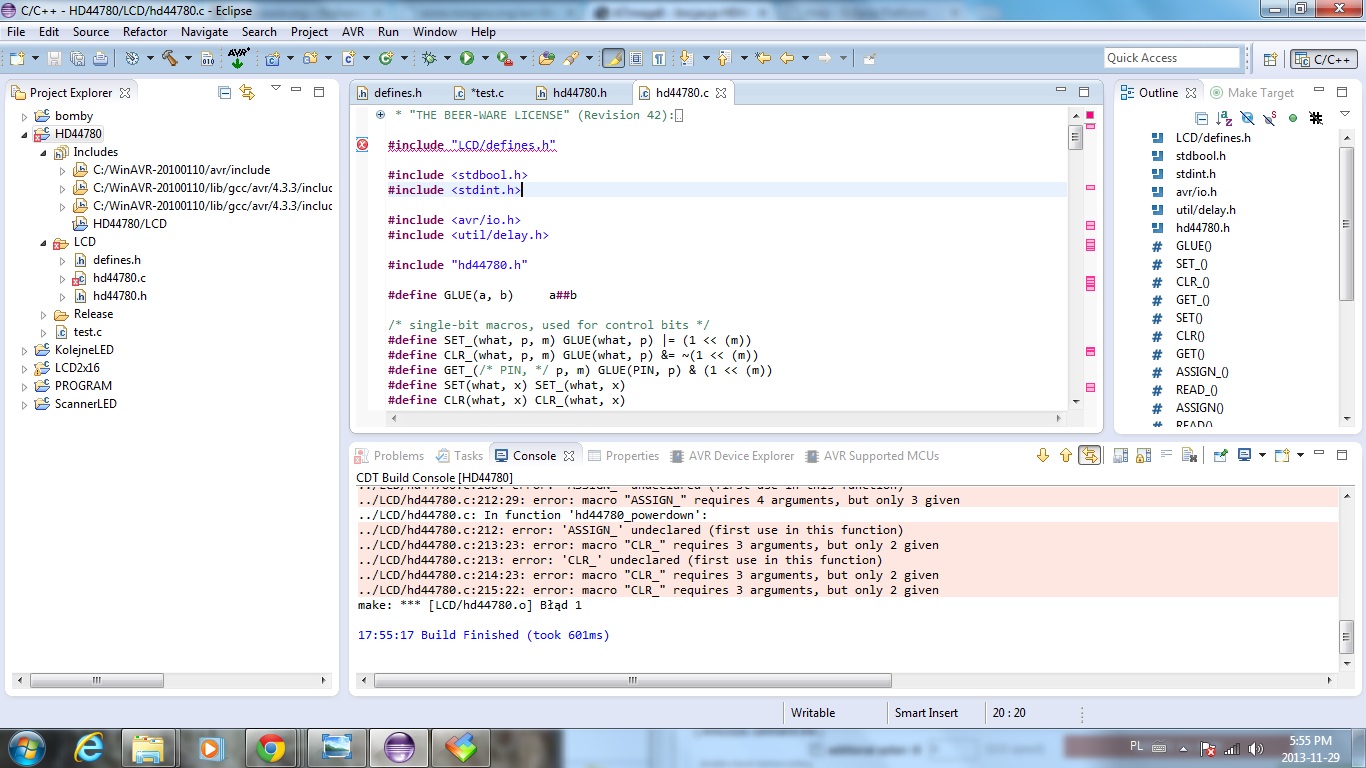Sort the Outline alphabetically
Screen dimensions: 1366x768
tap(1224, 118)
